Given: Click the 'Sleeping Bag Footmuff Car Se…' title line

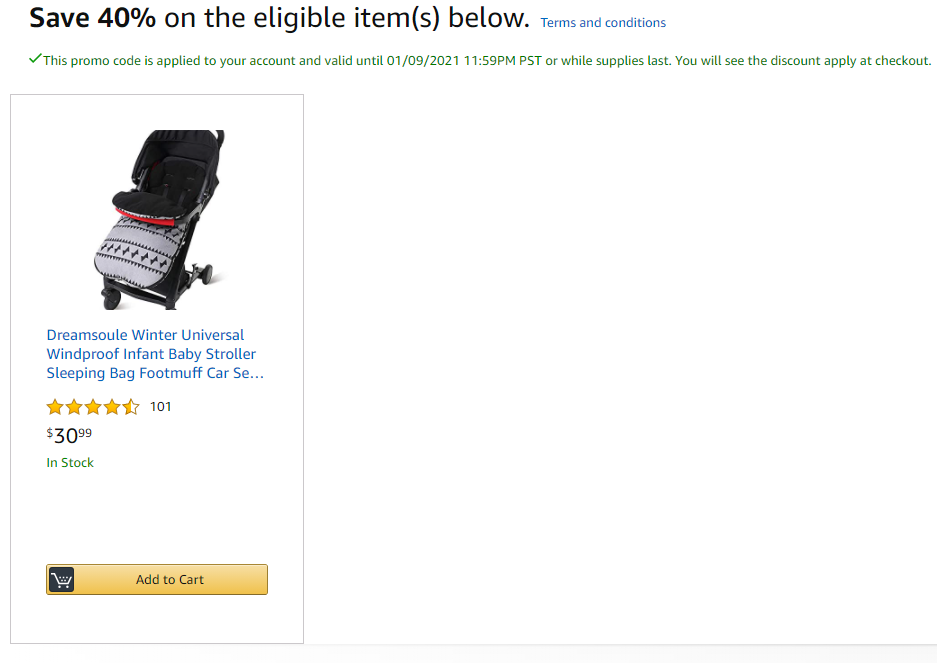Looking at the screenshot, I should (155, 373).
